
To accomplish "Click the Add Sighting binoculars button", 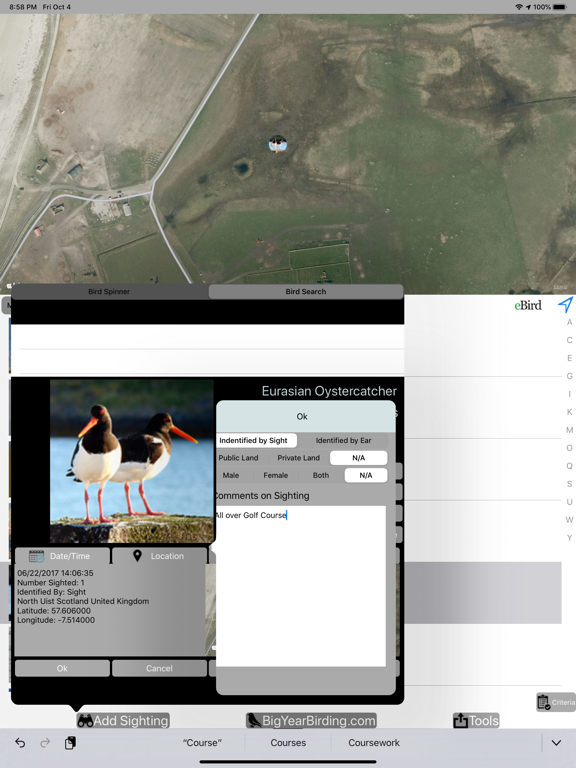I will (123, 720).
